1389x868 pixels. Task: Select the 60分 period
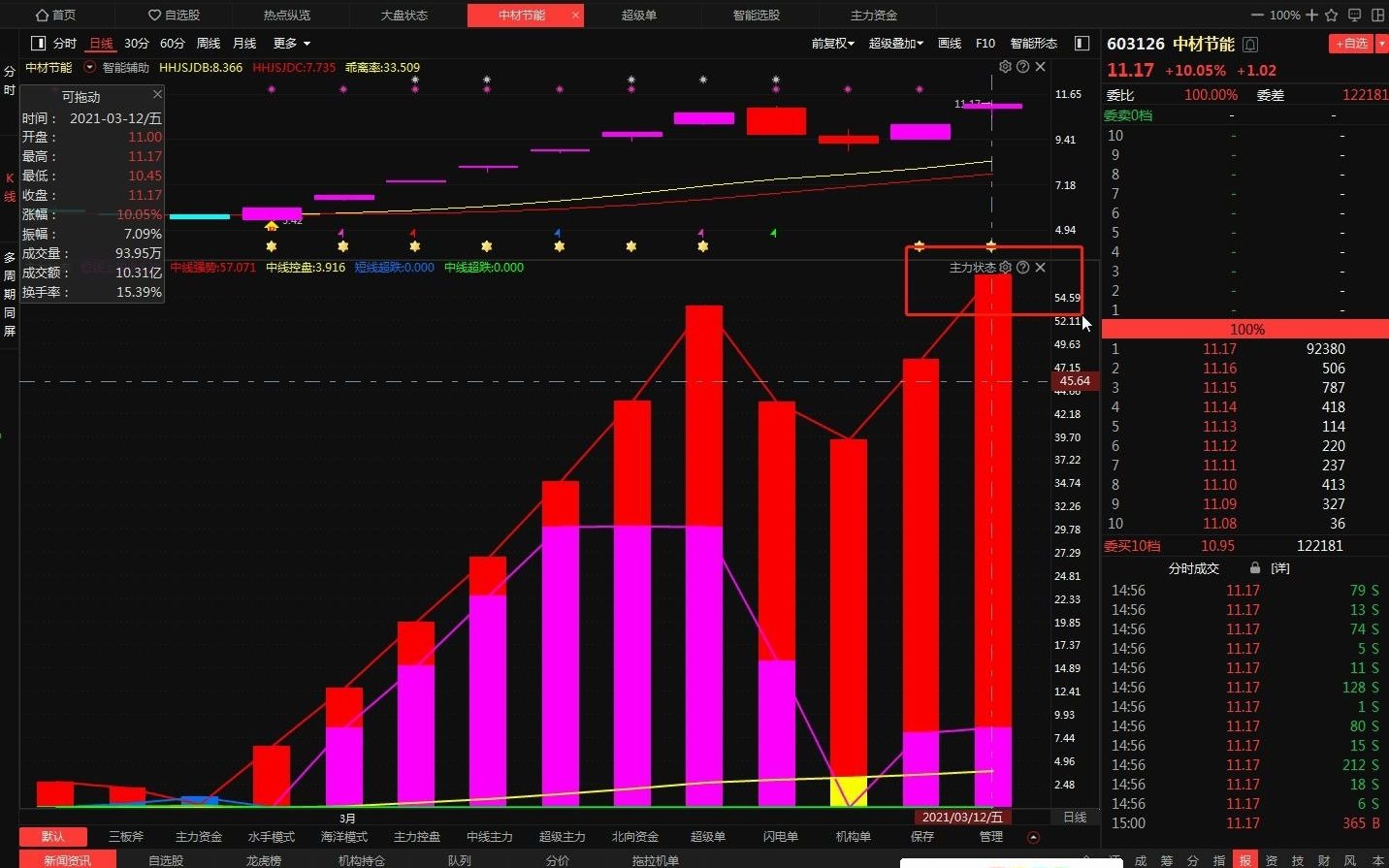coord(173,44)
